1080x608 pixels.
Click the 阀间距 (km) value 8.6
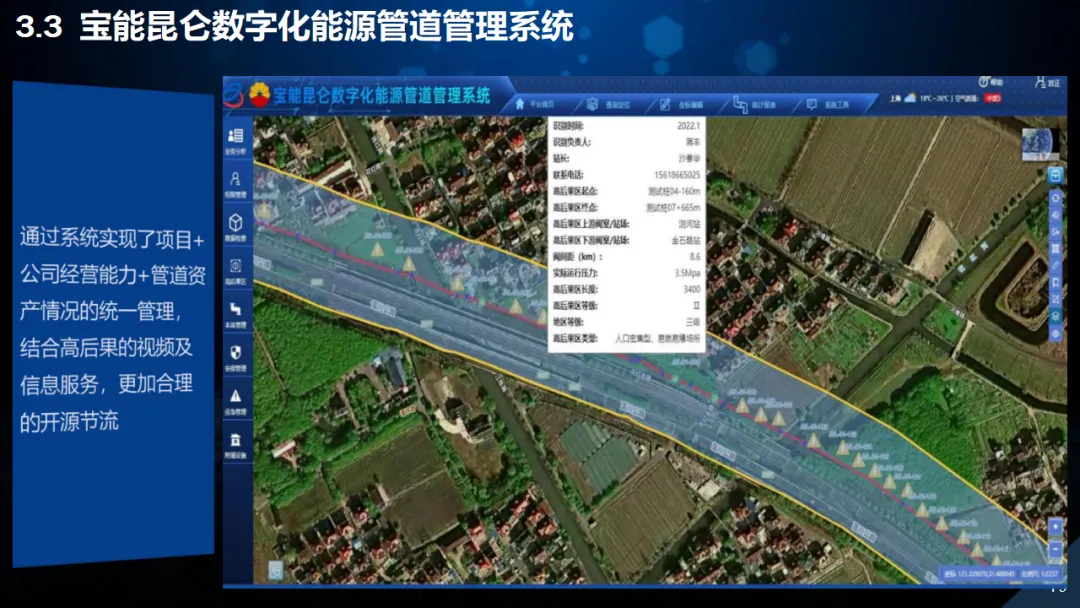tap(695, 256)
